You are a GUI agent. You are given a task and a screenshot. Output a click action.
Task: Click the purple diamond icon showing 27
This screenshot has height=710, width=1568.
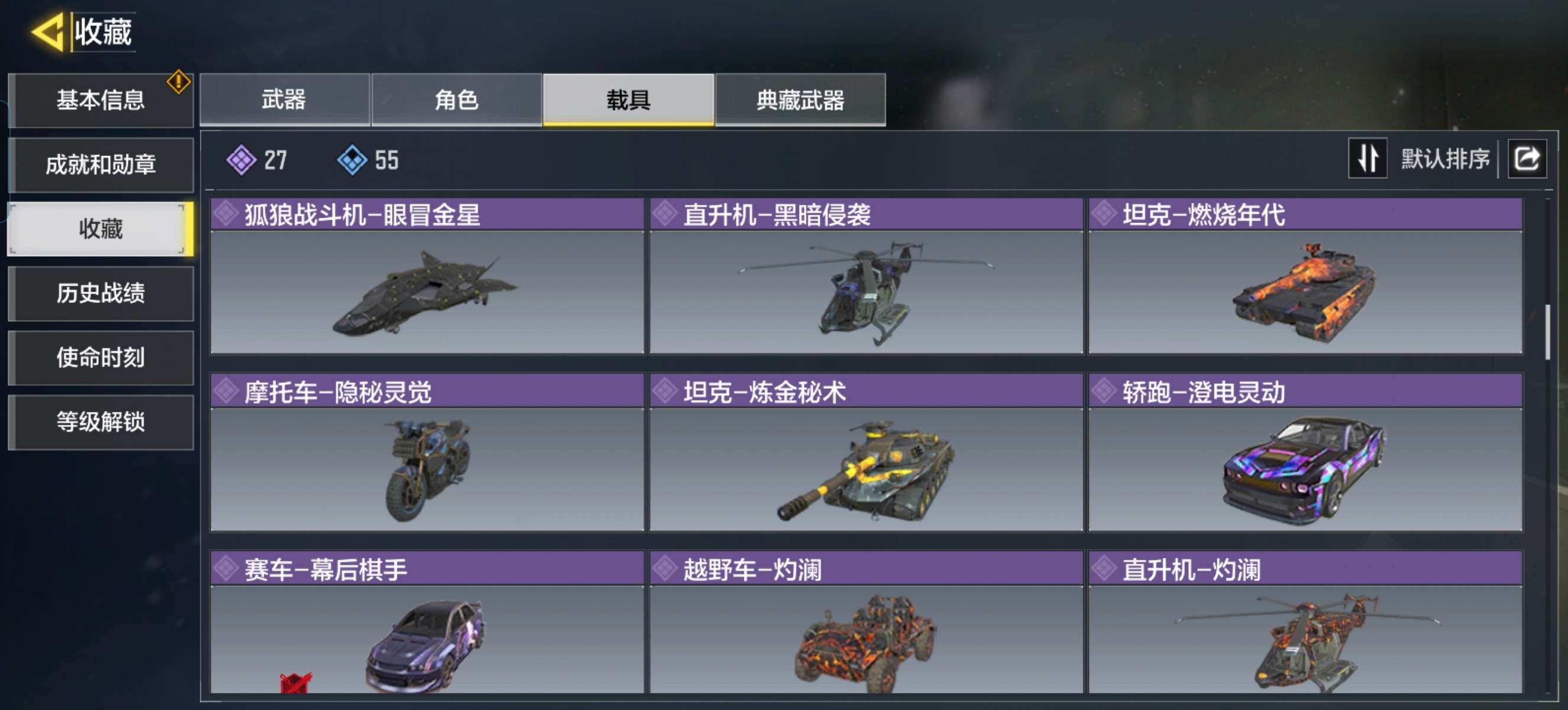[x=241, y=160]
